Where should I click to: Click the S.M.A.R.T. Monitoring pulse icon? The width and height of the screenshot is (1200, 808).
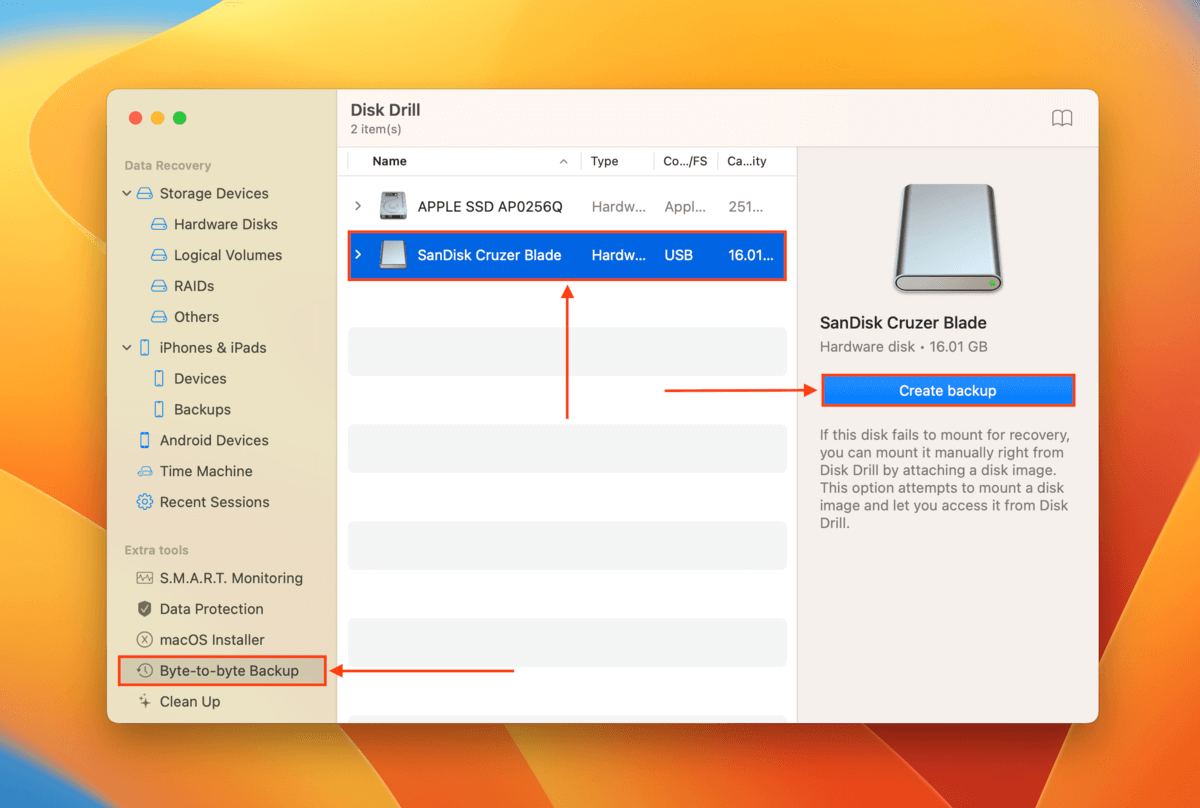pyautogui.click(x=145, y=578)
